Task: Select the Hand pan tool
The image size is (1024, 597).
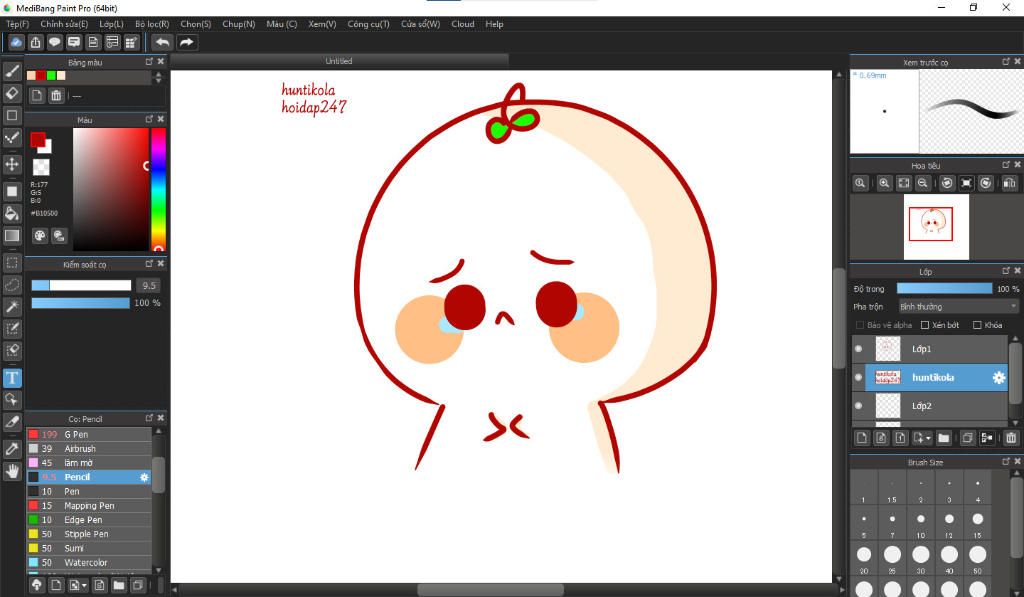Action: click(12, 470)
